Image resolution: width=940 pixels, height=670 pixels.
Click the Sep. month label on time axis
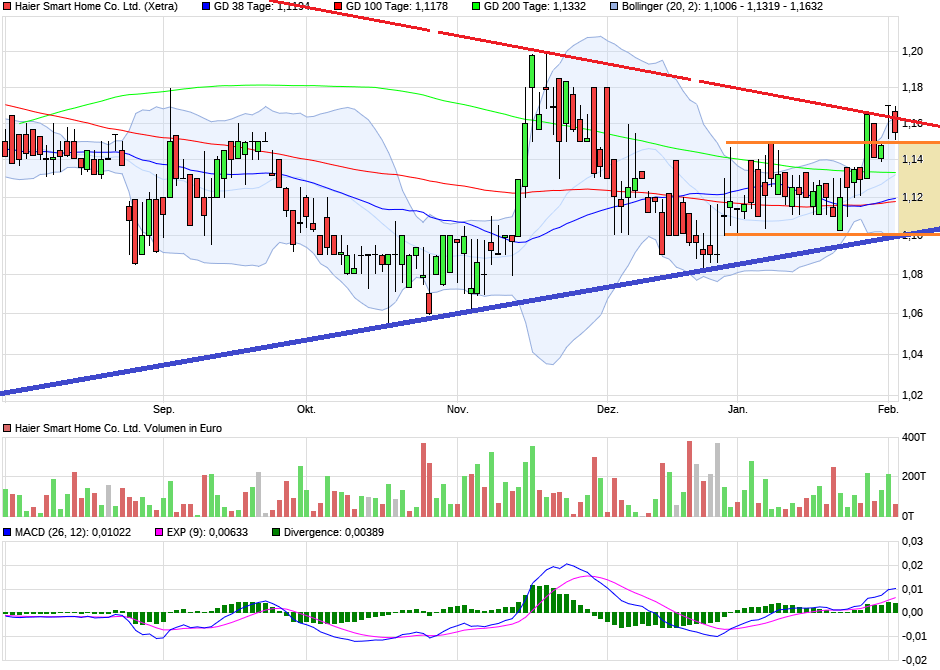click(x=163, y=409)
